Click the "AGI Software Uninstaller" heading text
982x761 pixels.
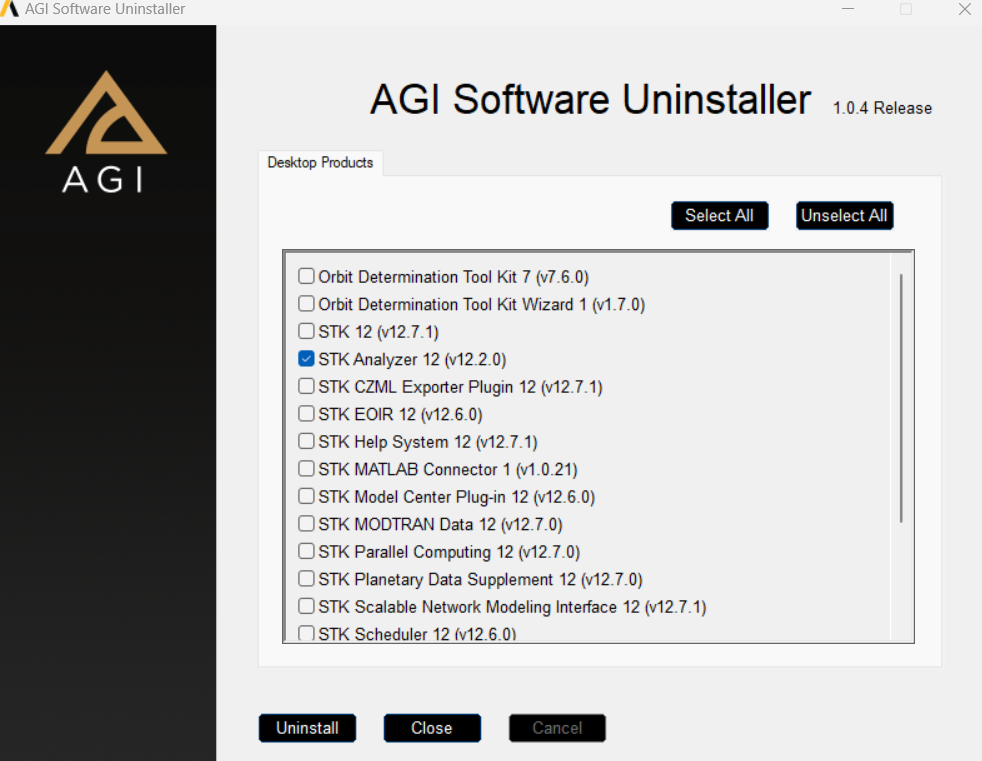tap(591, 100)
